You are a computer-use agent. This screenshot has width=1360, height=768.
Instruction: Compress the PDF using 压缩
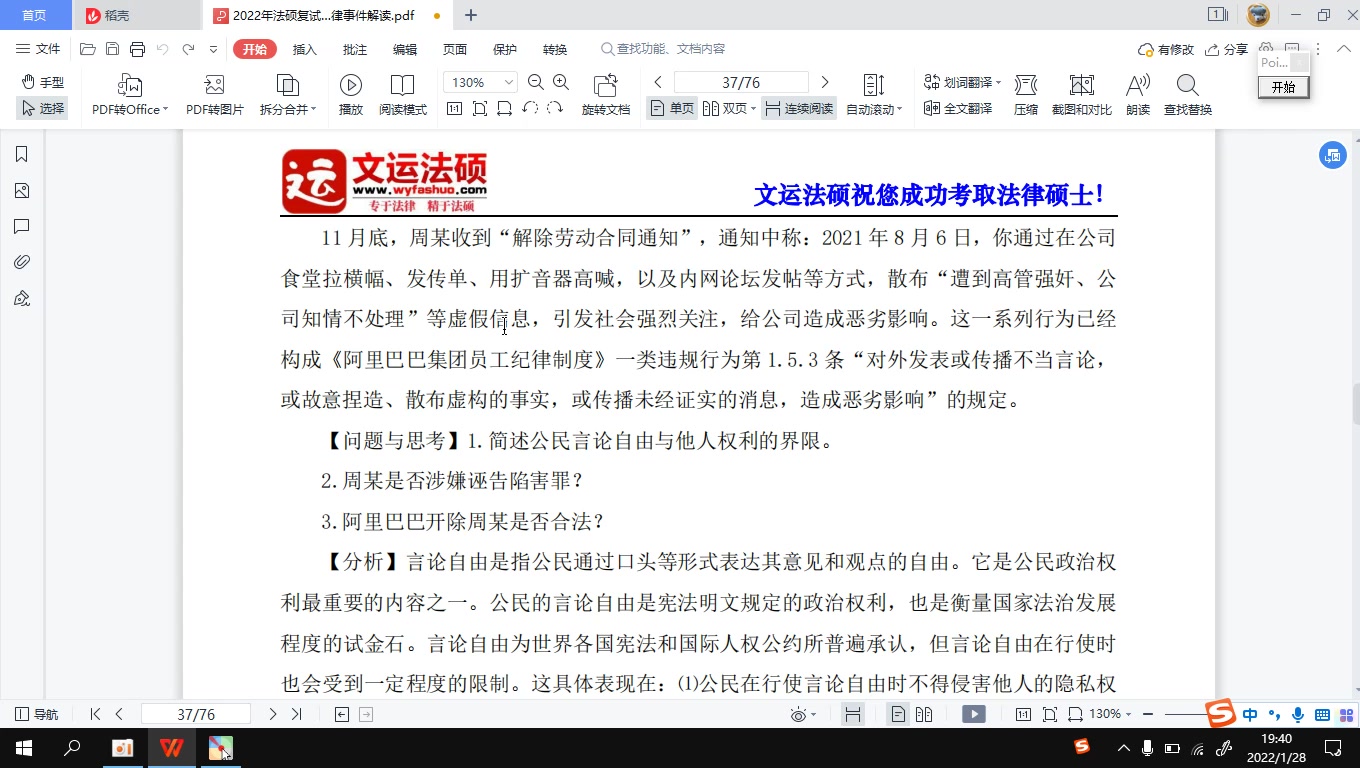1025,95
